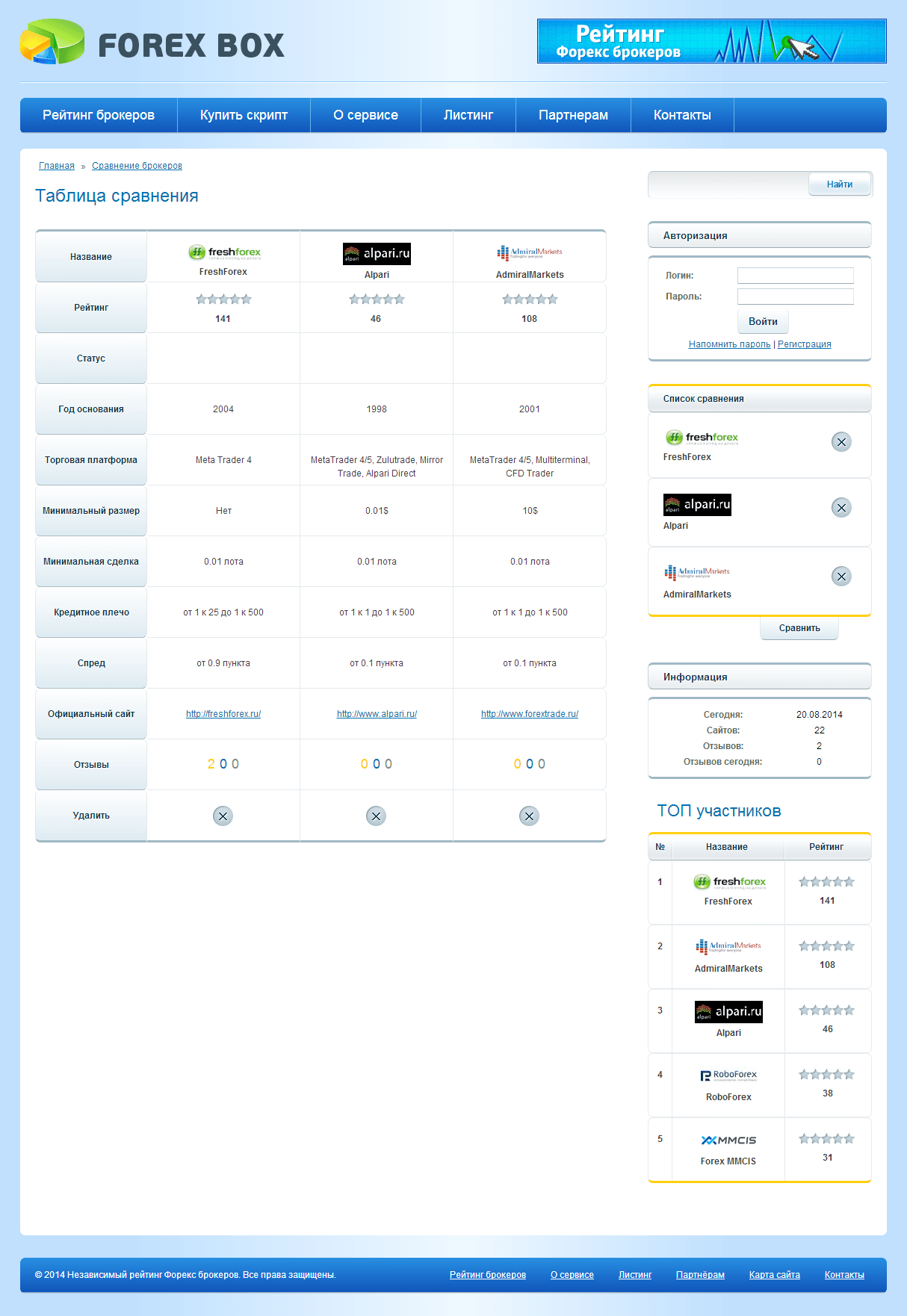The height and width of the screenshot is (1316, 907).
Task: Open the О сервисе menu item
Action: point(365,115)
